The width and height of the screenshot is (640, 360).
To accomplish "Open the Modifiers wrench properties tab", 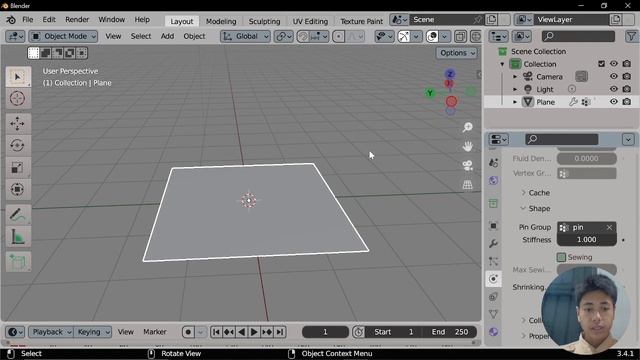I will click(x=493, y=244).
